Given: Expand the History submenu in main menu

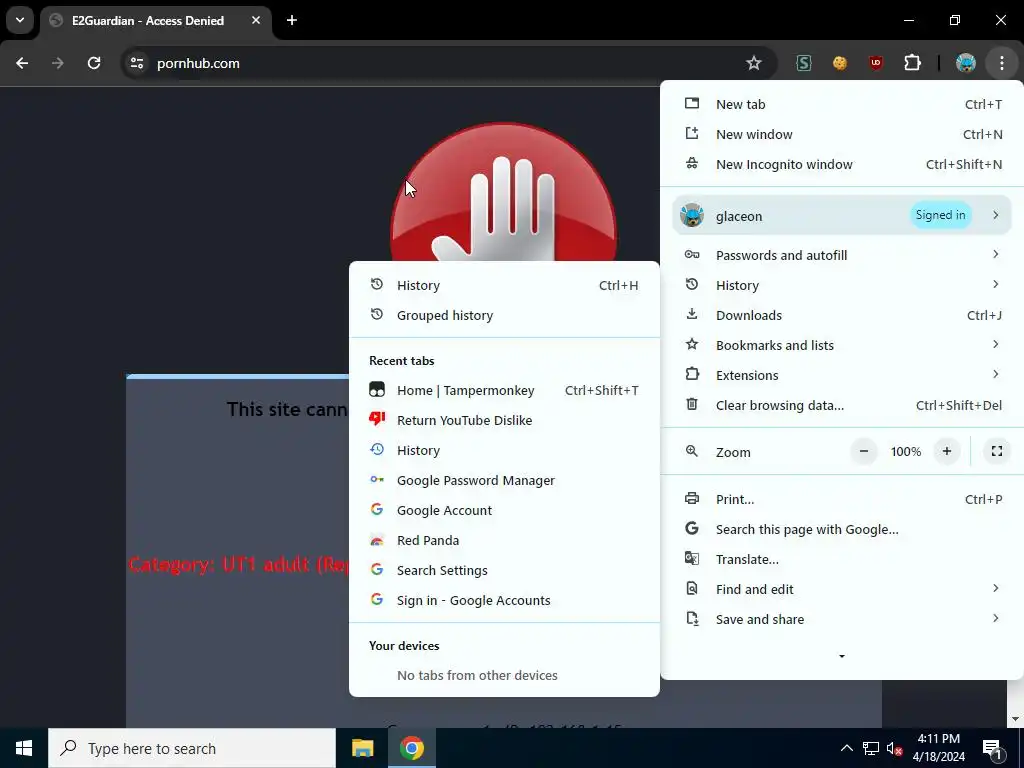Looking at the screenshot, I should pyautogui.click(x=842, y=285).
